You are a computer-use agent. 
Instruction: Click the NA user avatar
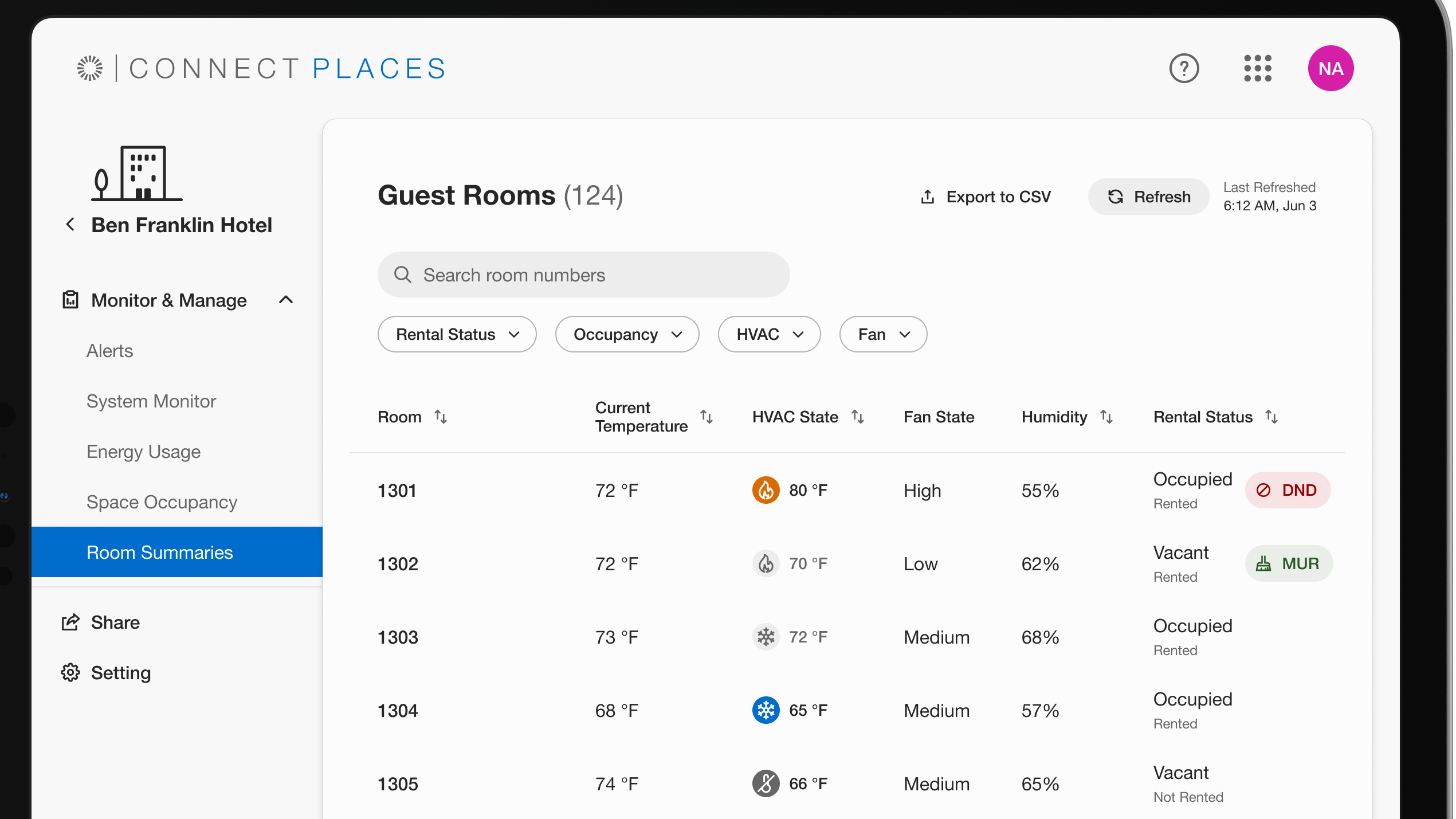[1331, 69]
